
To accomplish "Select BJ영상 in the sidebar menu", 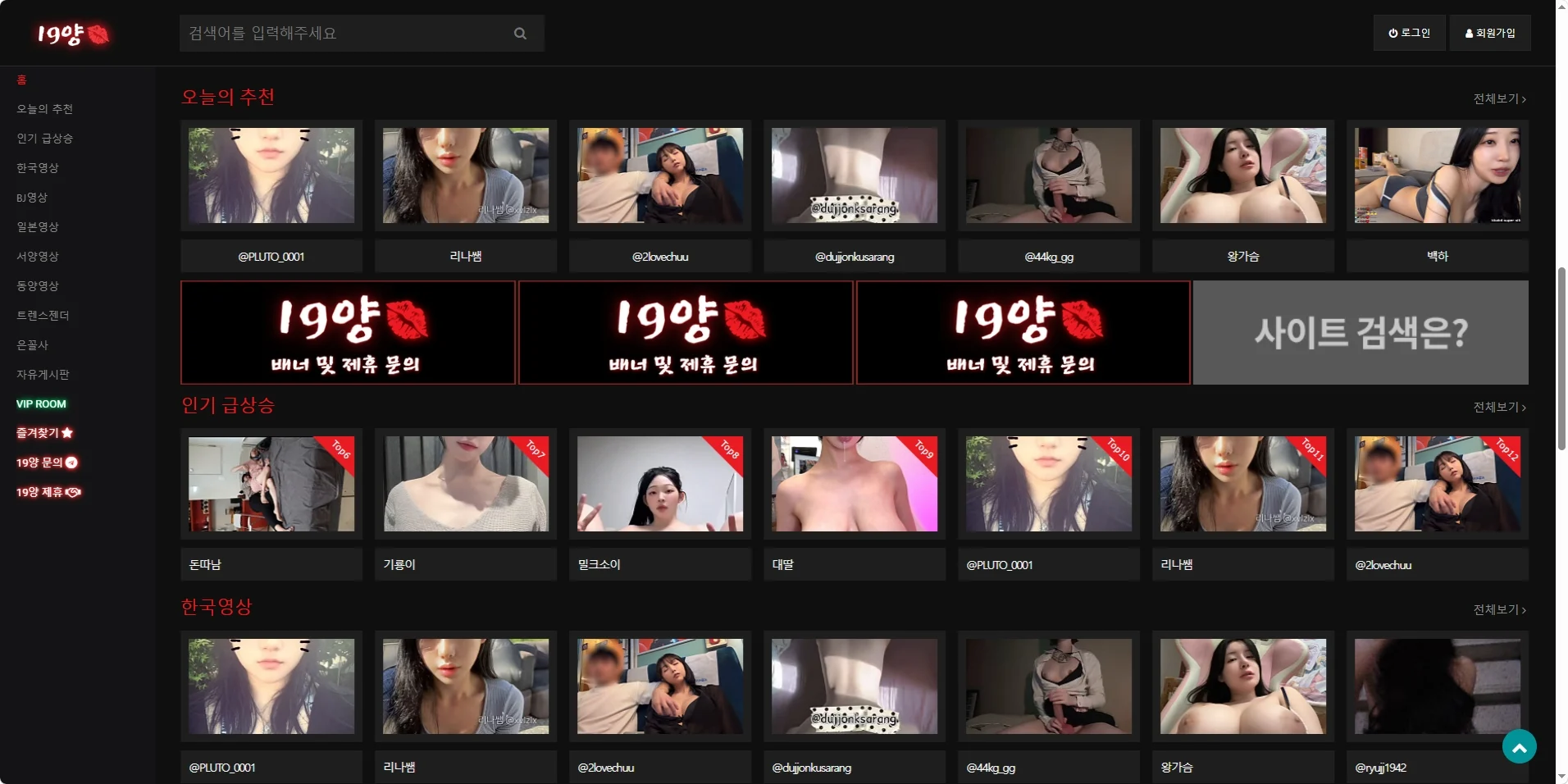I will (x=32, y=198).
